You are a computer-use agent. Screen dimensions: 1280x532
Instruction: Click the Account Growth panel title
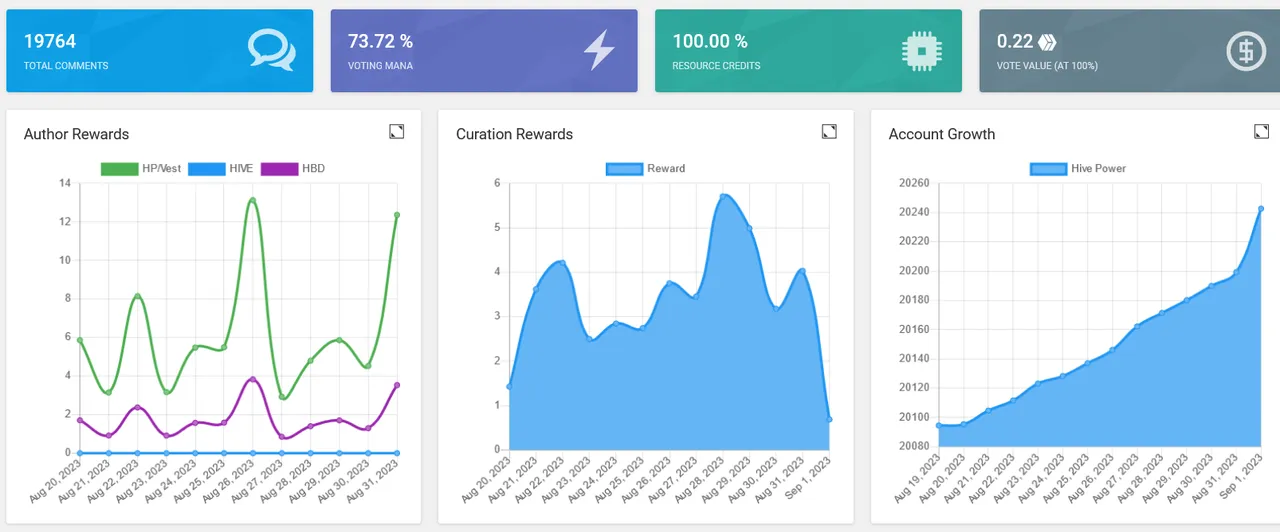coord(942,134)
